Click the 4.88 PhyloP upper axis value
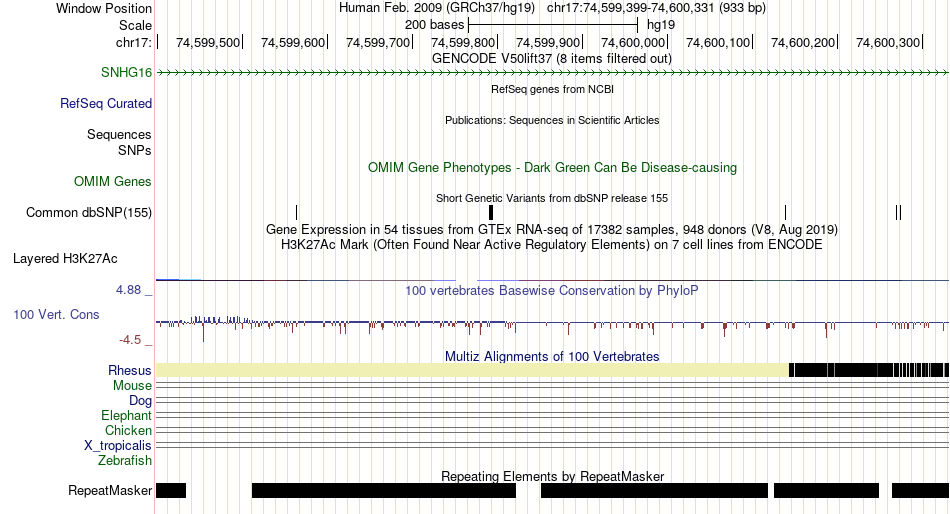 coord(128,290)
